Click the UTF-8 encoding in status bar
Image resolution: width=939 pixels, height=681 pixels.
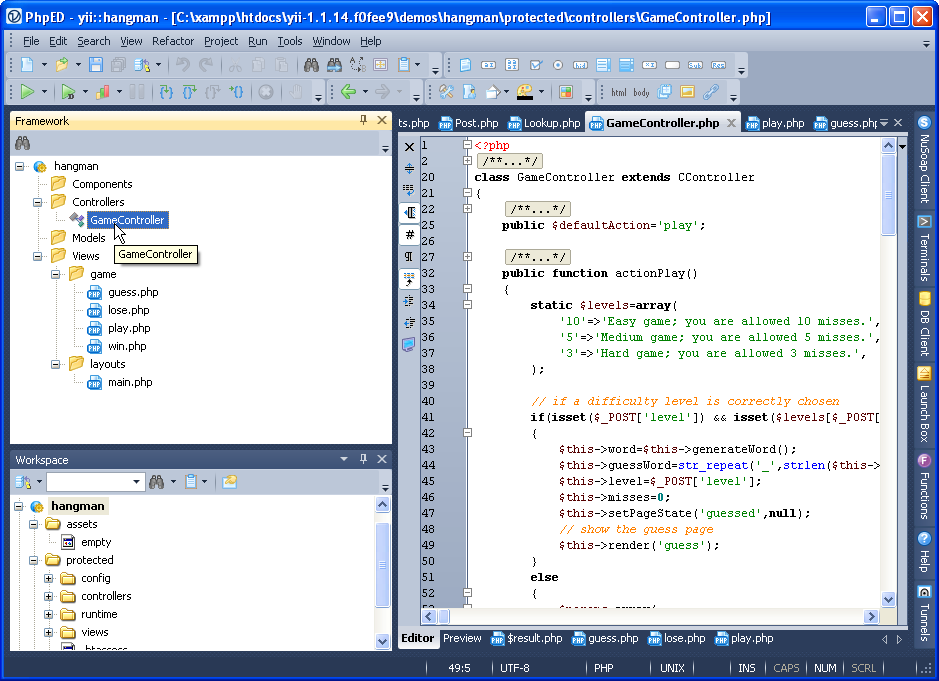(515, 668)
